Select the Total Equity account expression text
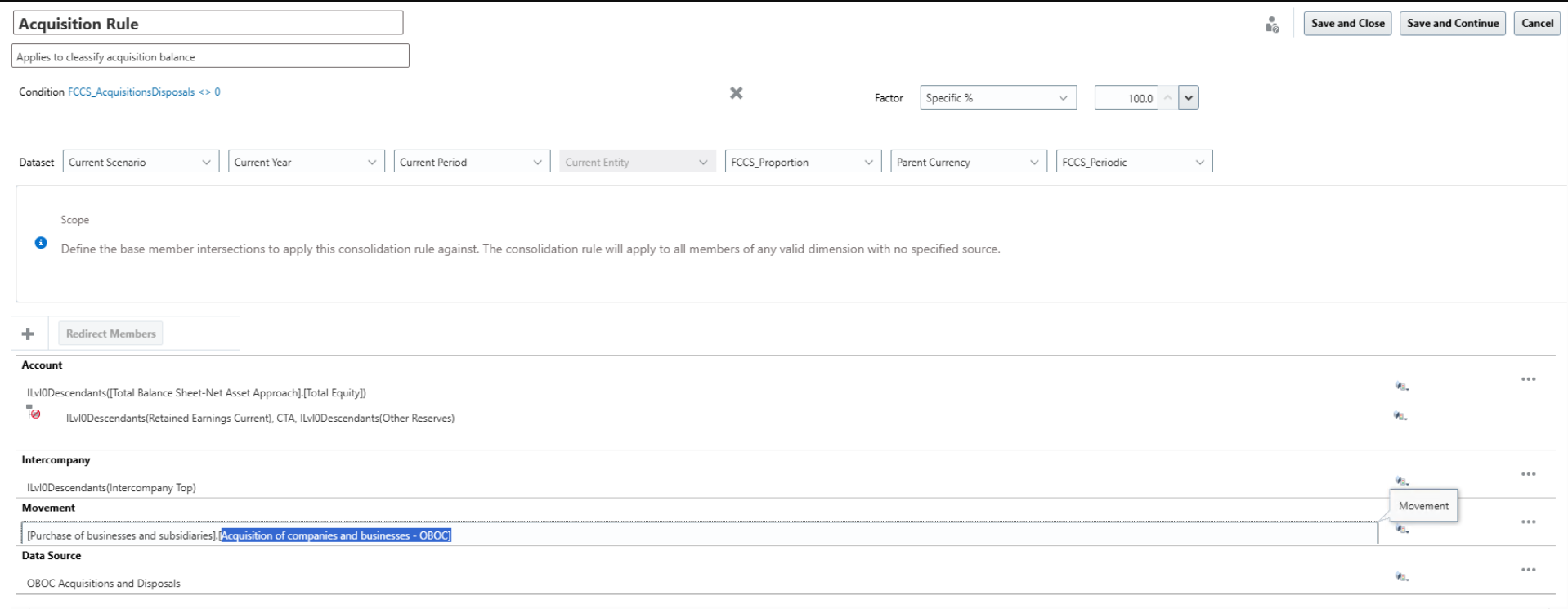This screenshot has width=1568, height=609. [x=196, y=393]
